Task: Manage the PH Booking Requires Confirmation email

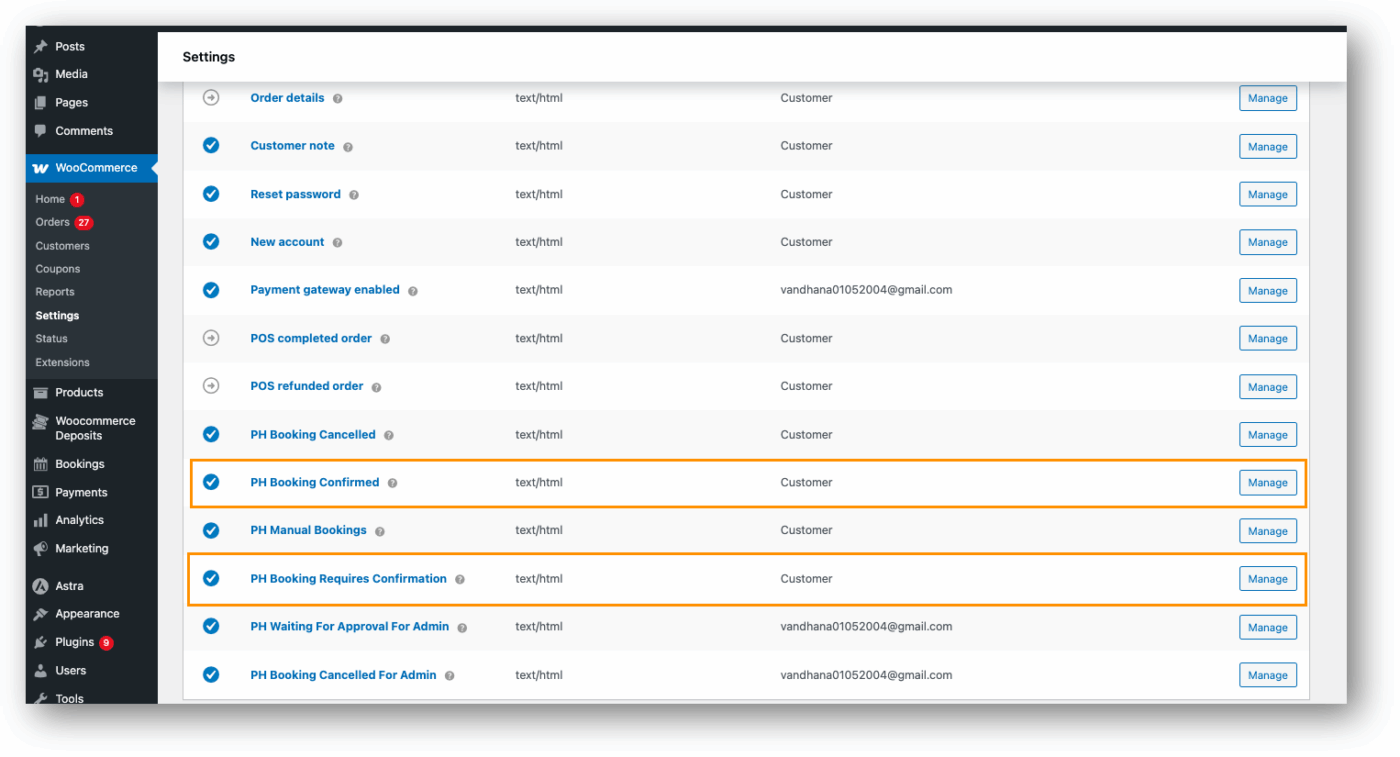Action: tap(1268, 578)
